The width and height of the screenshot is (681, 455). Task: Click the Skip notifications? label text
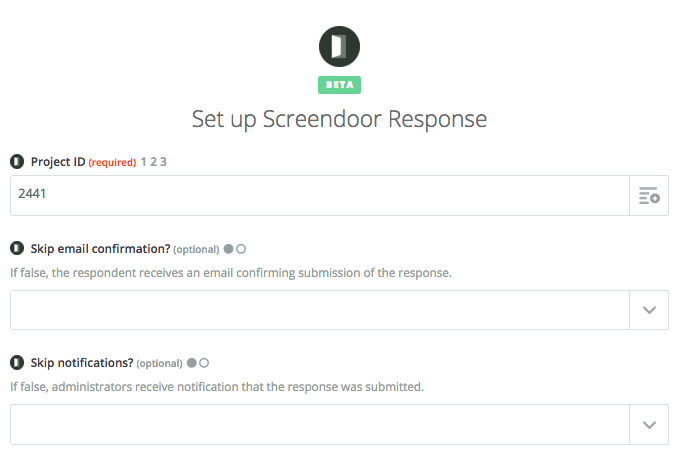(x=82, y=363)
